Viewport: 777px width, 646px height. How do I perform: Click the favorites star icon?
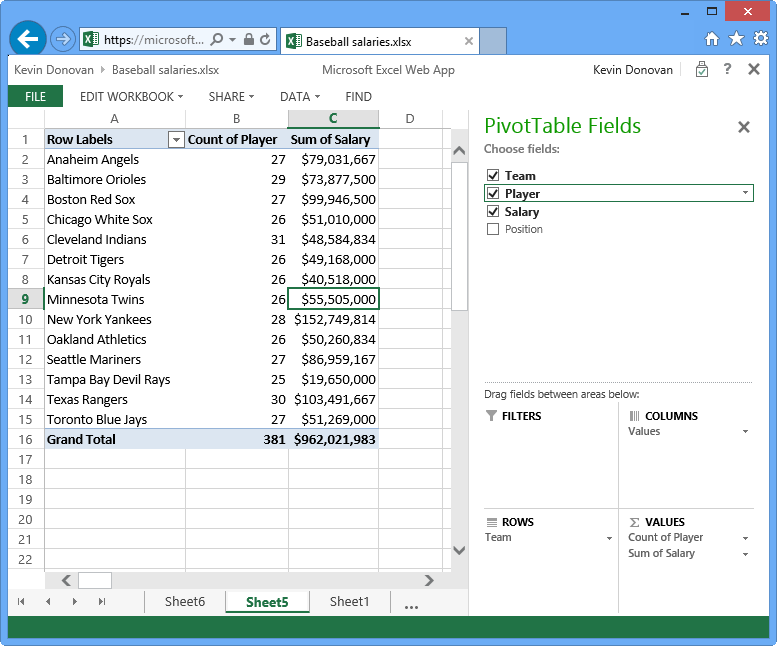coord(736,39)
